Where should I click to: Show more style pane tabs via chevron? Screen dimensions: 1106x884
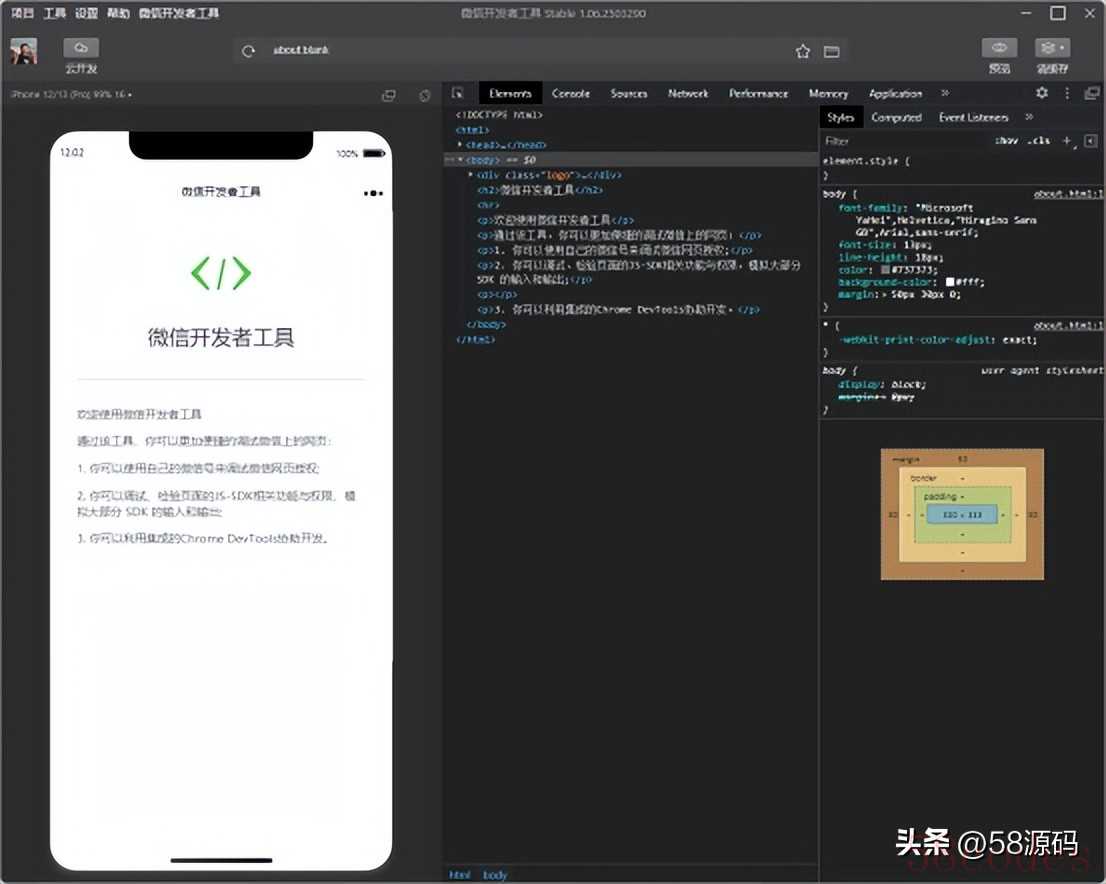pos(1029,117)
